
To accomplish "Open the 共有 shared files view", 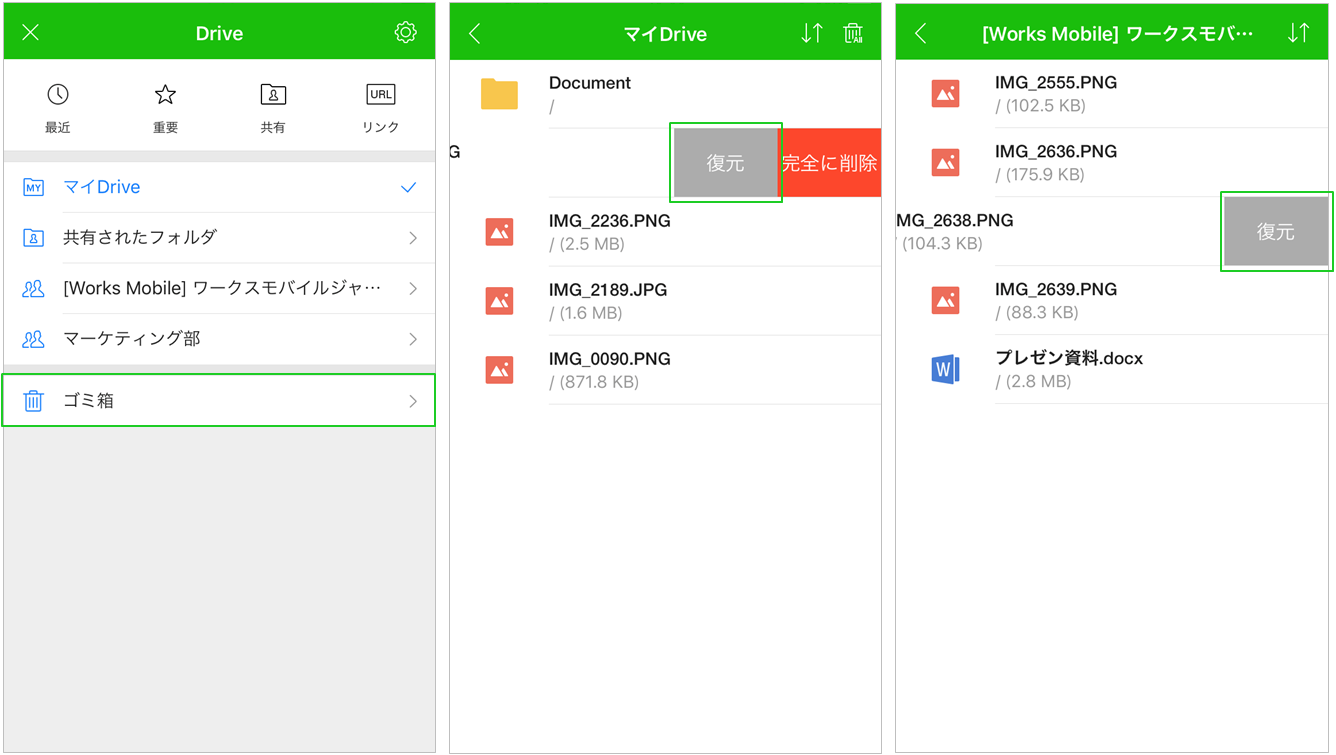I will pos(273,107).
